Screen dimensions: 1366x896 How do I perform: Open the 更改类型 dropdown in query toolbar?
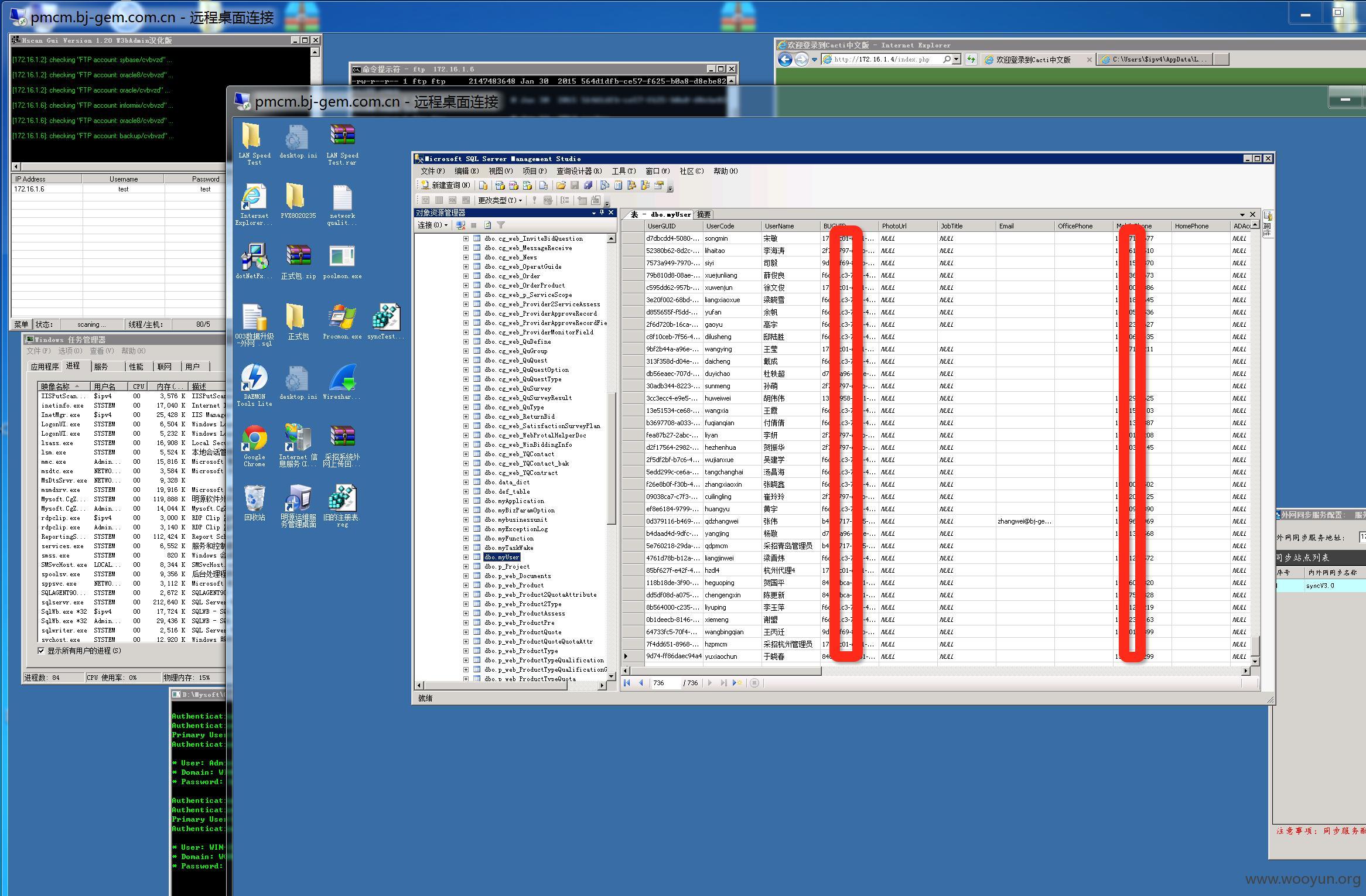coord(500,200)
